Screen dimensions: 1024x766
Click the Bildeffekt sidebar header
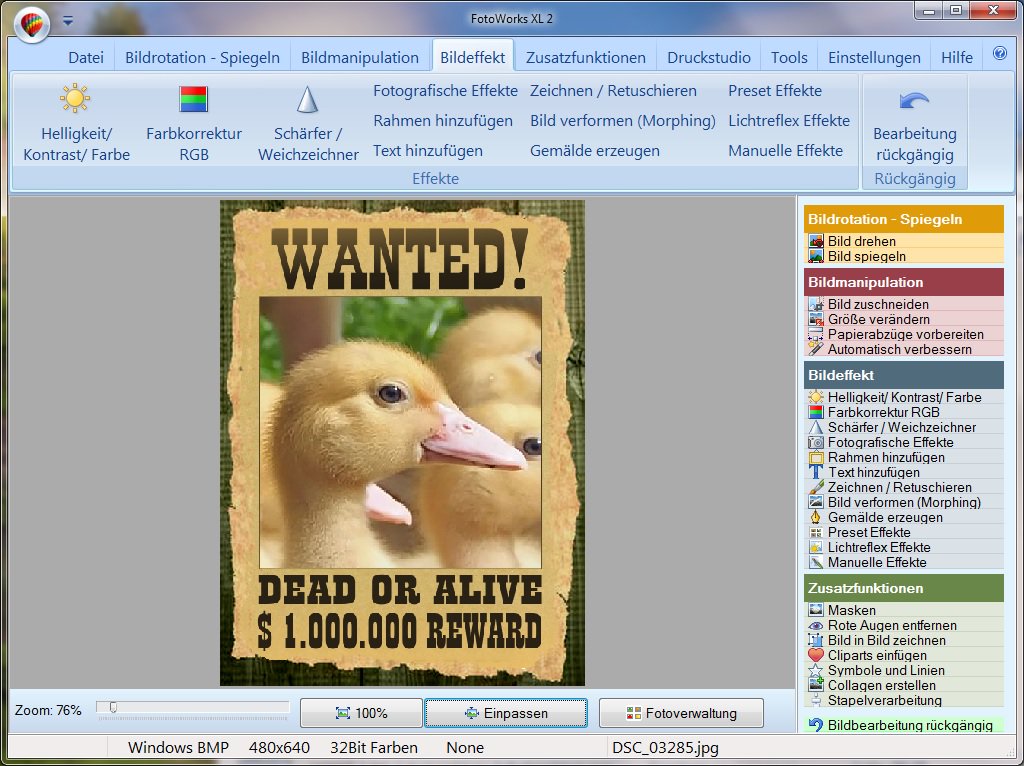pyautogui.click(x=904, y=375)
